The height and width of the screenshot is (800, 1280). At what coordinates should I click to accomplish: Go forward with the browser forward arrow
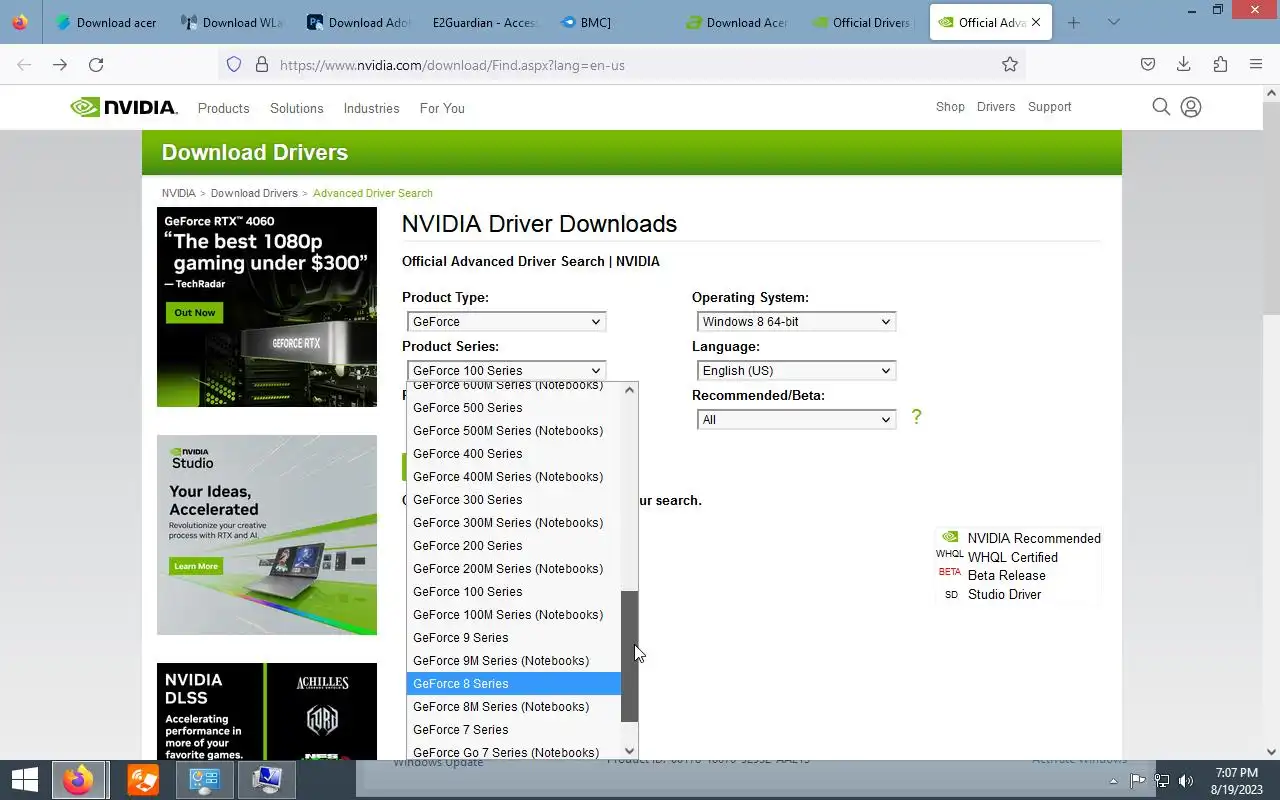(x=60, y=64)
